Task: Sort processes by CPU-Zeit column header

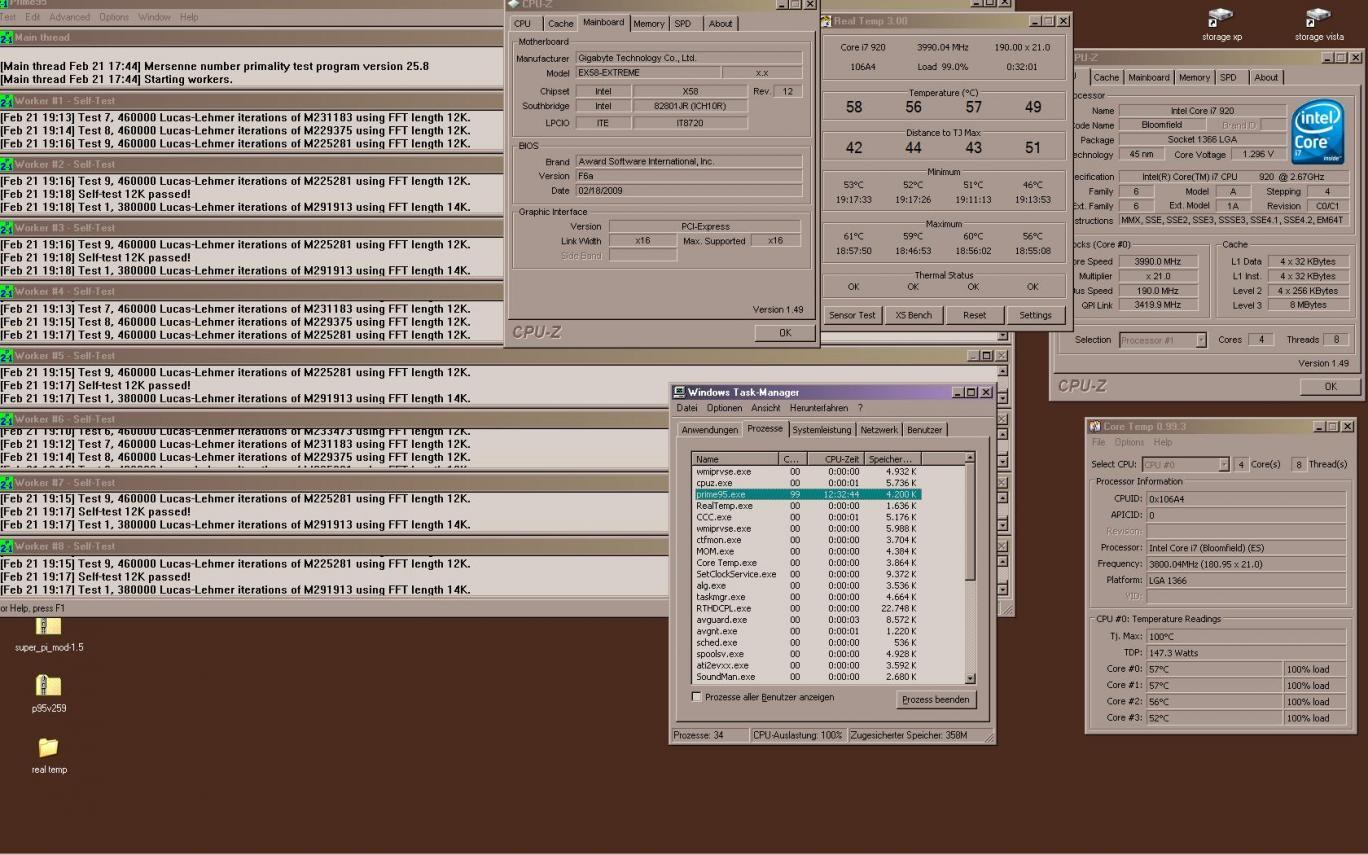Action: [x=837, y=459]
